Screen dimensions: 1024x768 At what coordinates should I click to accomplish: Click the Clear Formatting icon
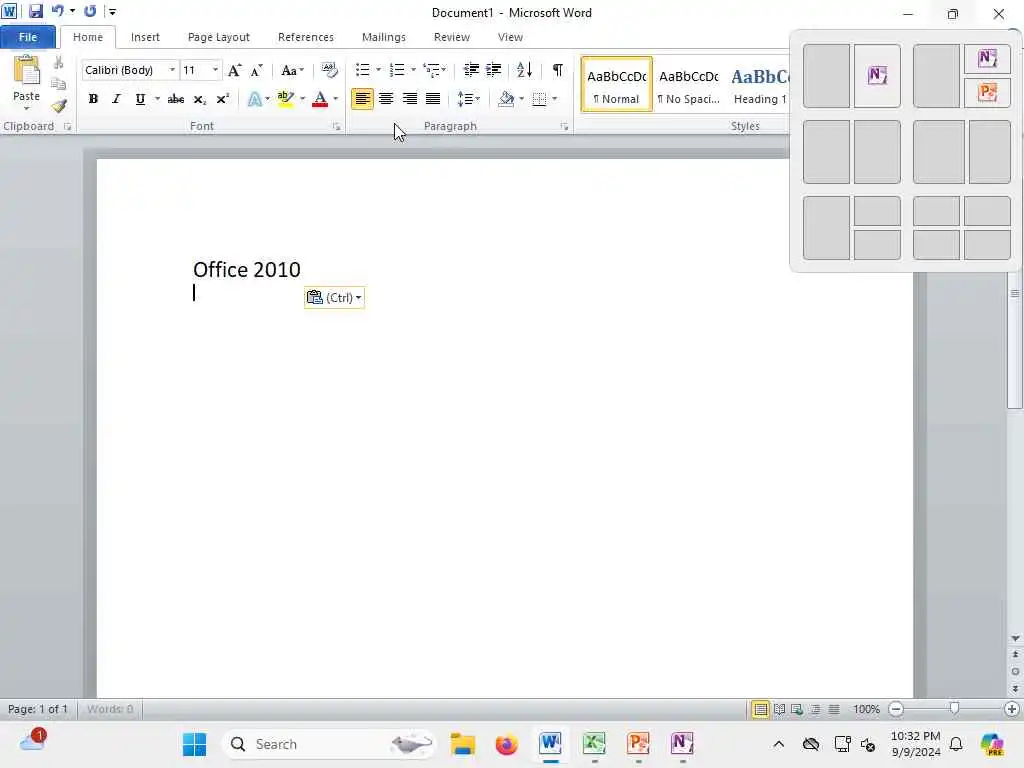[329, 70]
